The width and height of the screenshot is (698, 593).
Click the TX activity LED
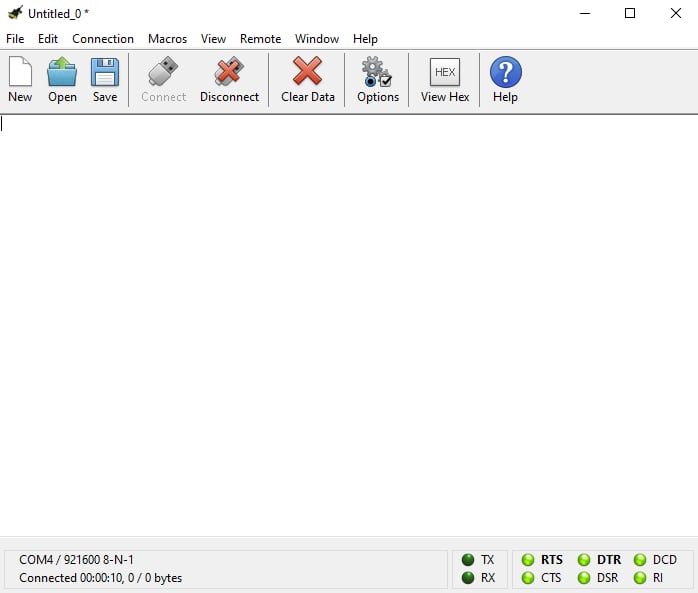click(468, 559)
